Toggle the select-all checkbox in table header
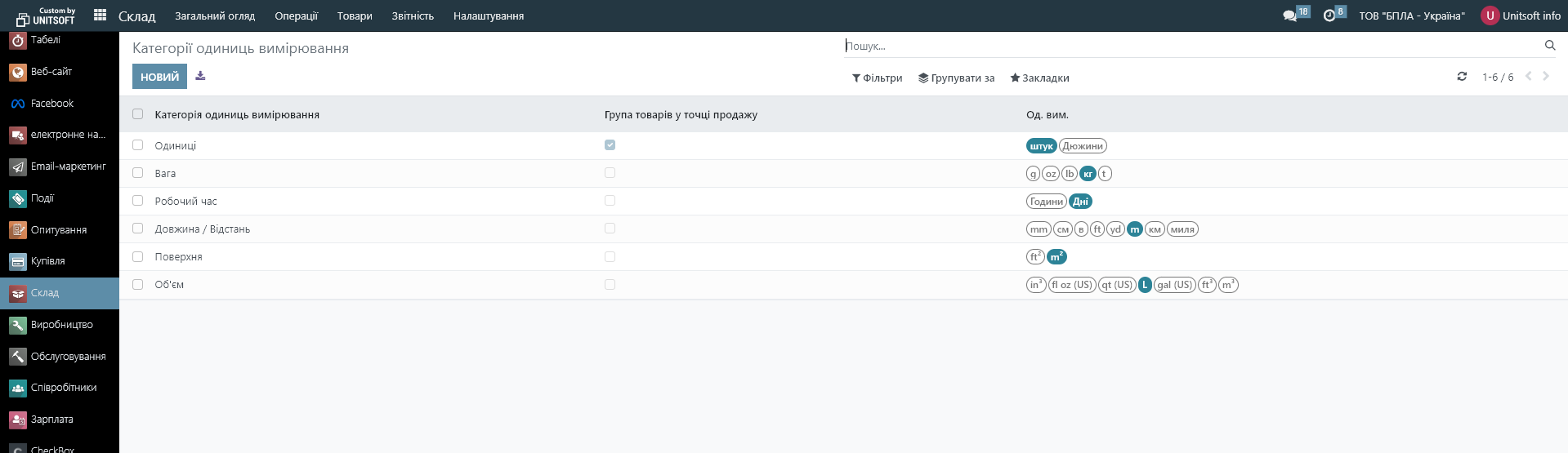 coord(137,114)
